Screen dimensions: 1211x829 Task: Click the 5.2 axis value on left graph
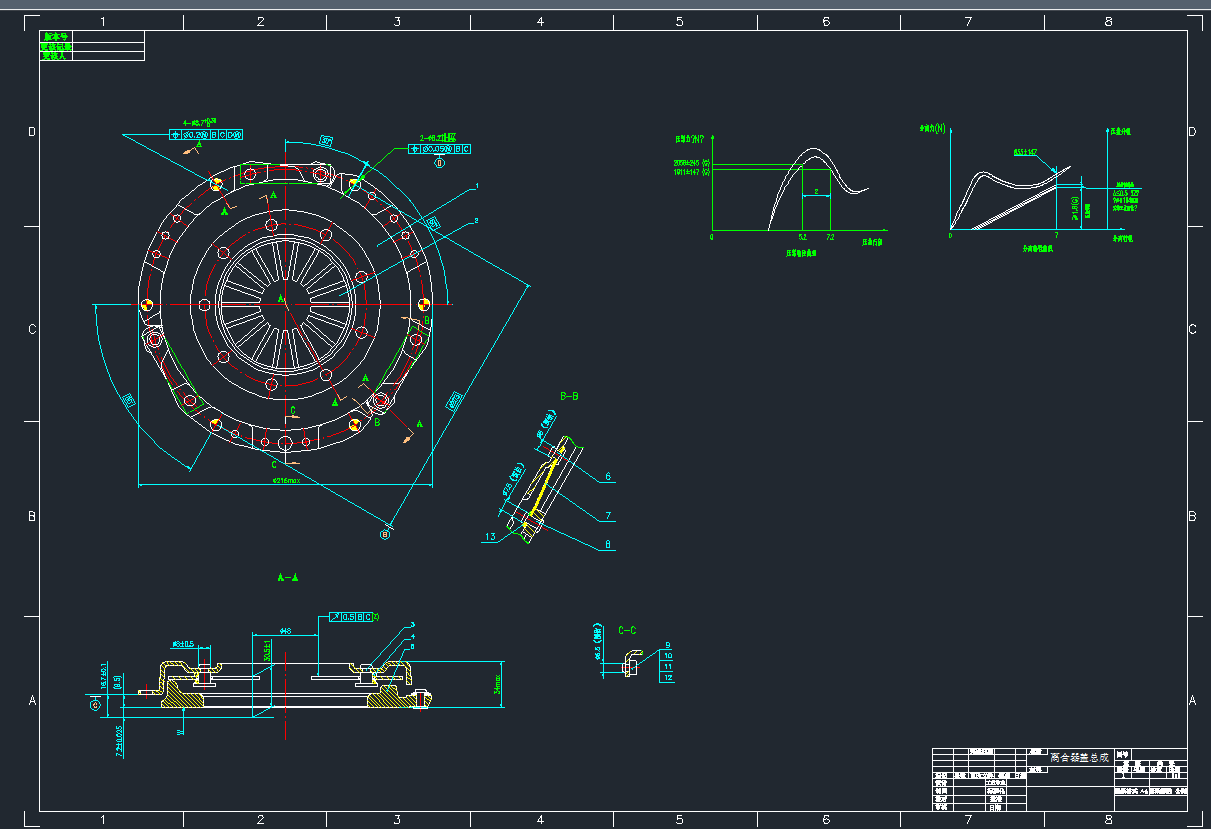pos(802,238)
